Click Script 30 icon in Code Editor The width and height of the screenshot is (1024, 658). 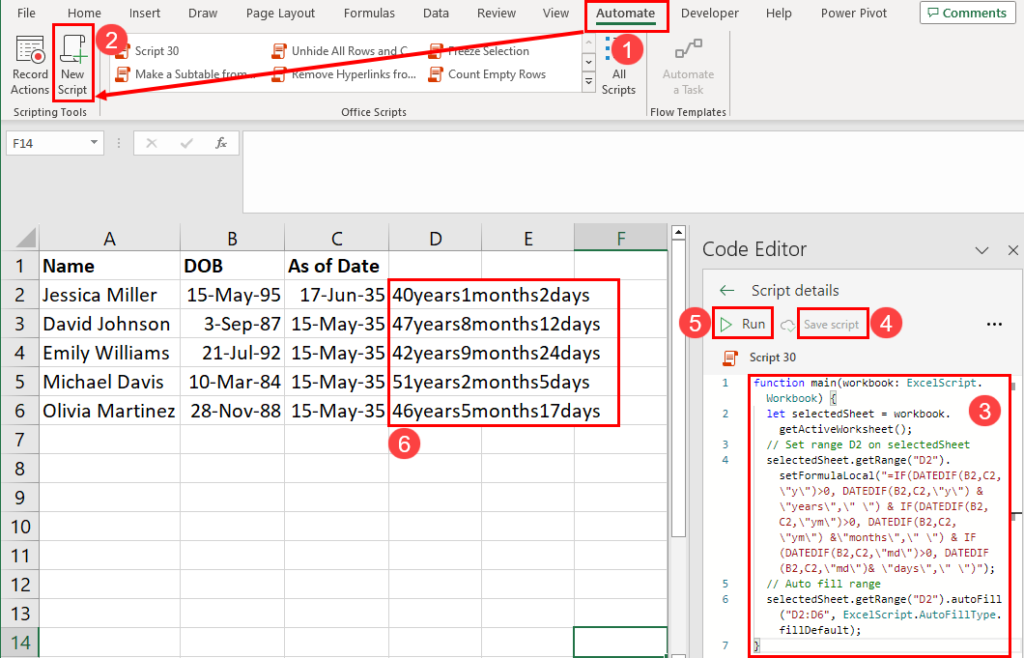(x=730, y=358)
